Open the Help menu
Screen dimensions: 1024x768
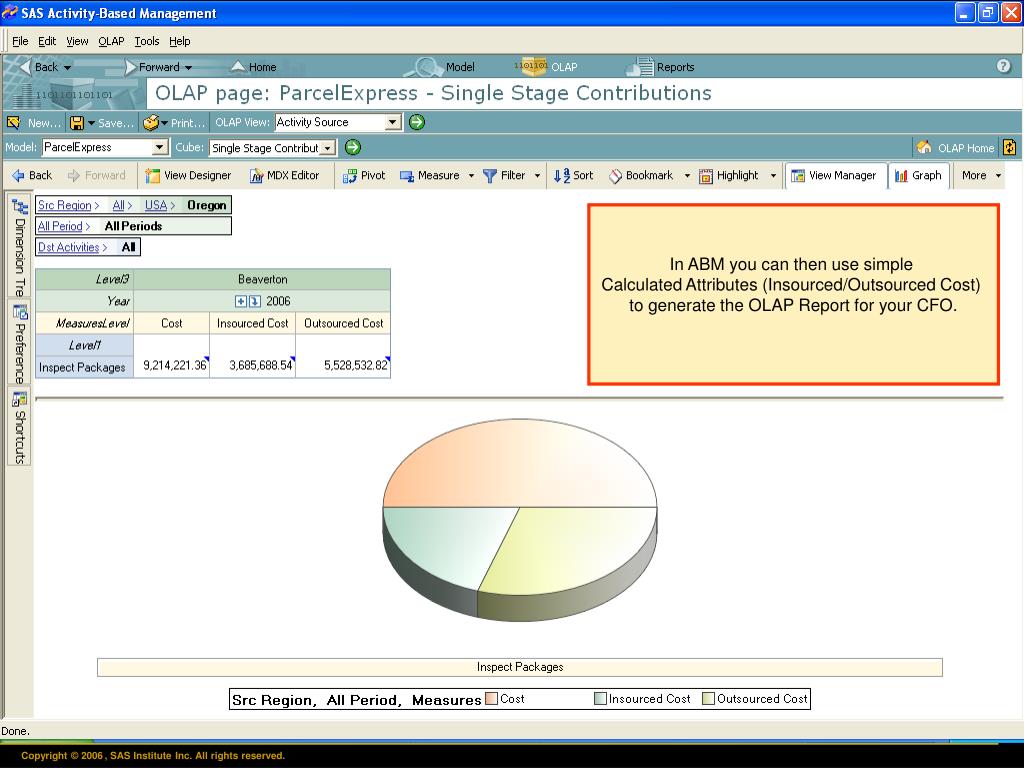pos(180,41)
